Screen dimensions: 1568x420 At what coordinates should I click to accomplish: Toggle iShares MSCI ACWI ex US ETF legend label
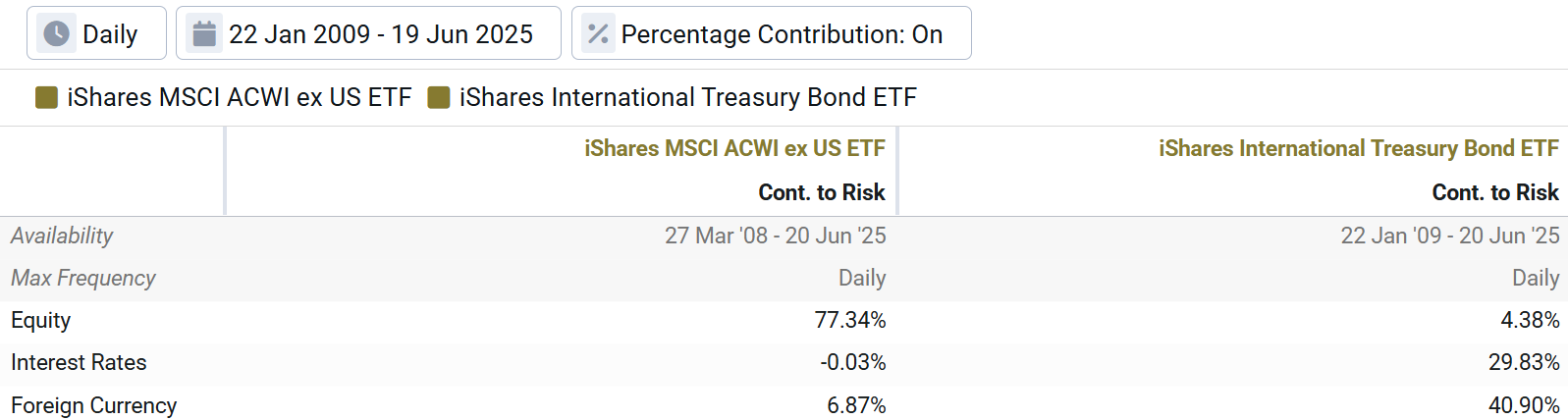tap(239, 97)
